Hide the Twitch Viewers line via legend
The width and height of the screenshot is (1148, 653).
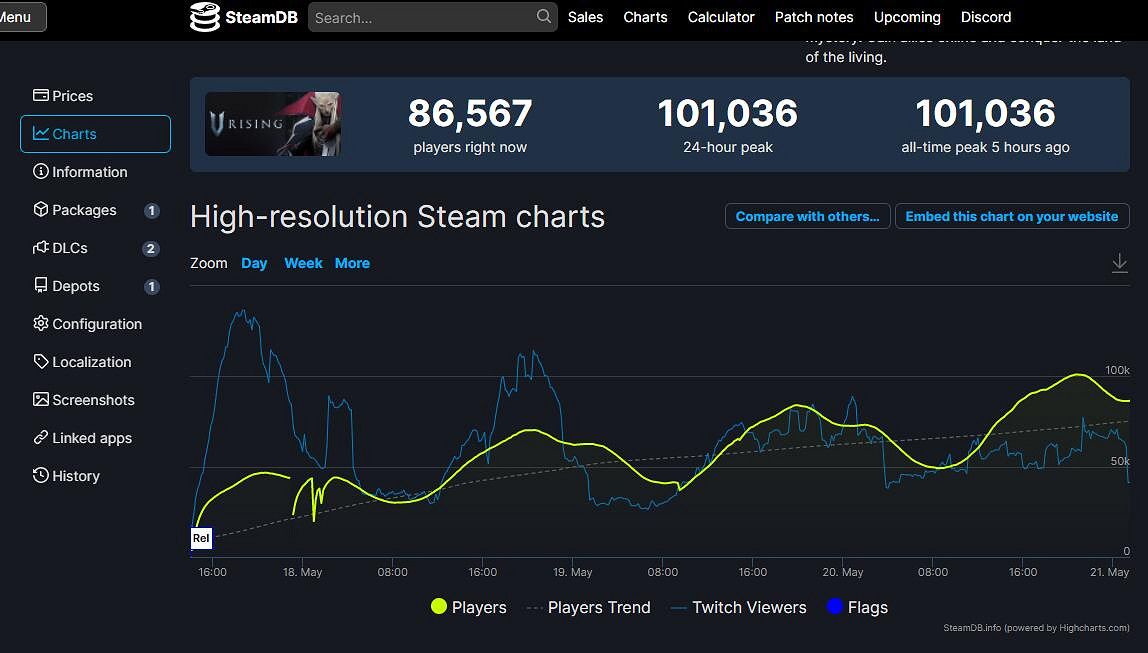coord(738,607)
